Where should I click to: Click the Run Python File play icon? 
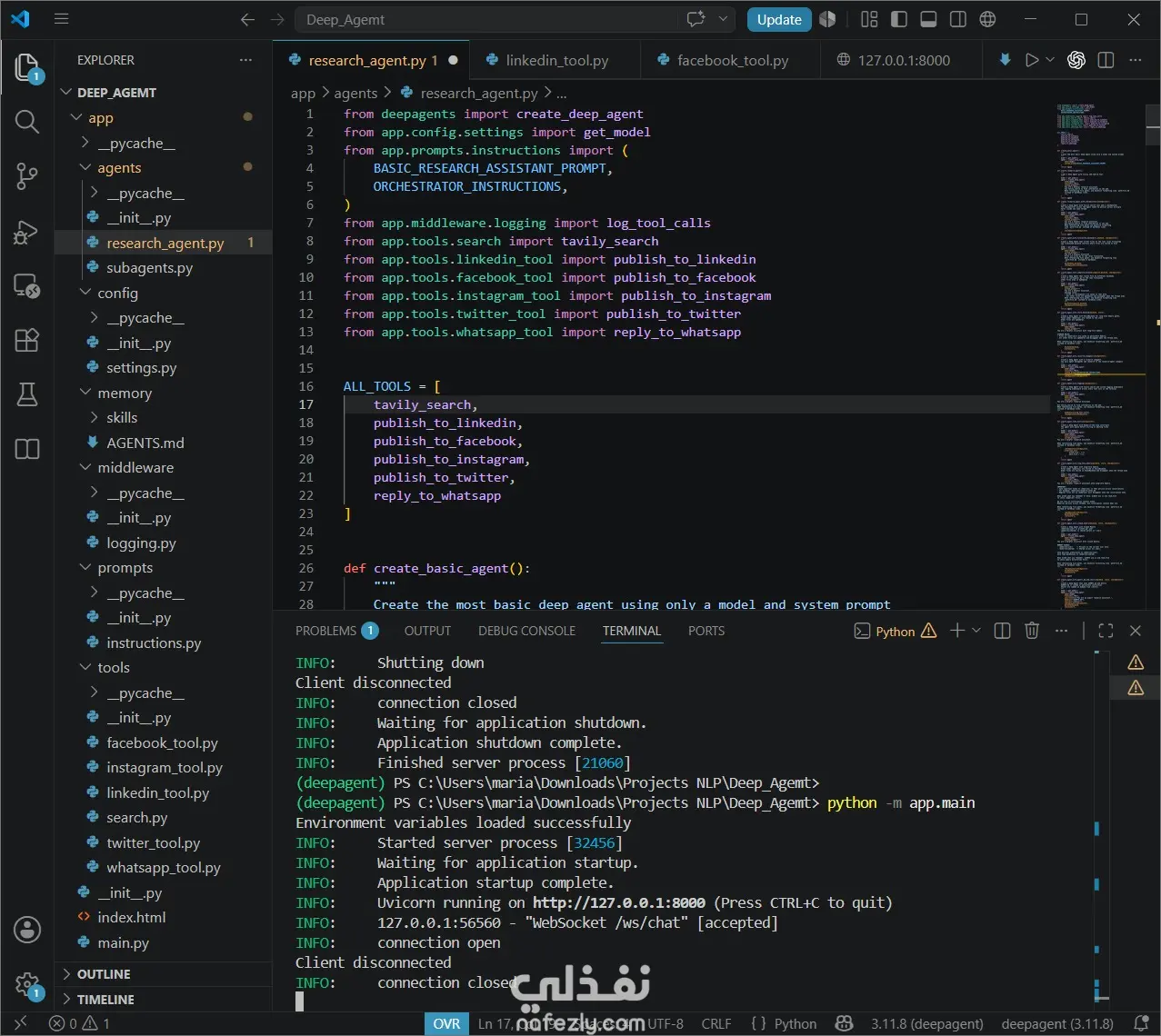tap(1032, 60)
